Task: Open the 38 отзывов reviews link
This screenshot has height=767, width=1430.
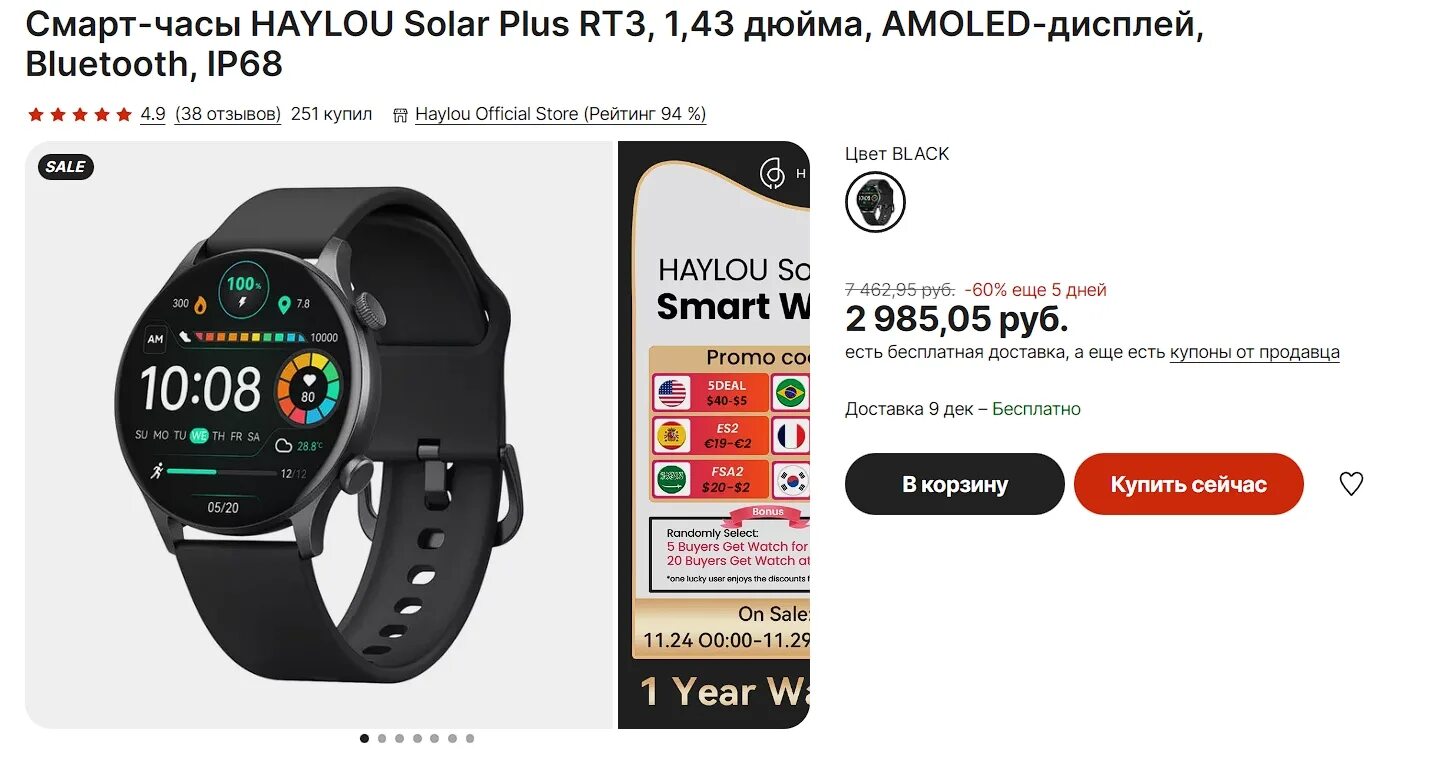Action: tap(228, 114)
